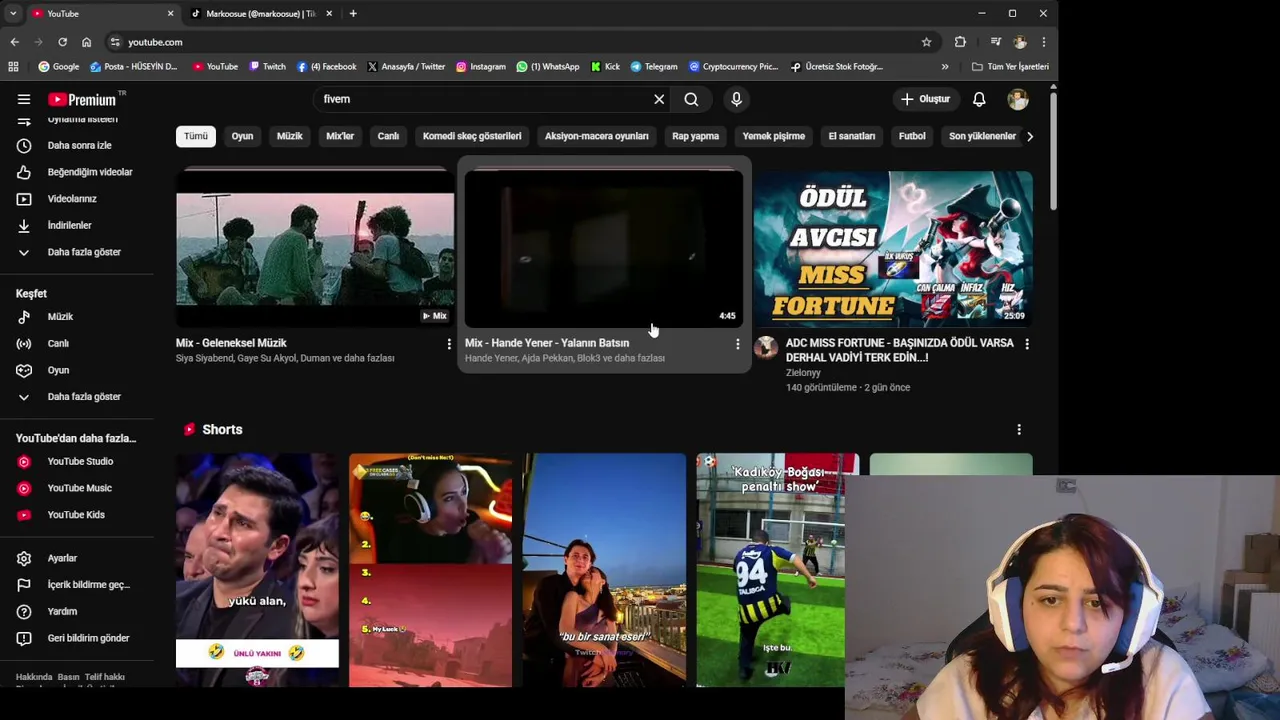Open the ADC Miss Fortune video thumbnail

[893, 248]
